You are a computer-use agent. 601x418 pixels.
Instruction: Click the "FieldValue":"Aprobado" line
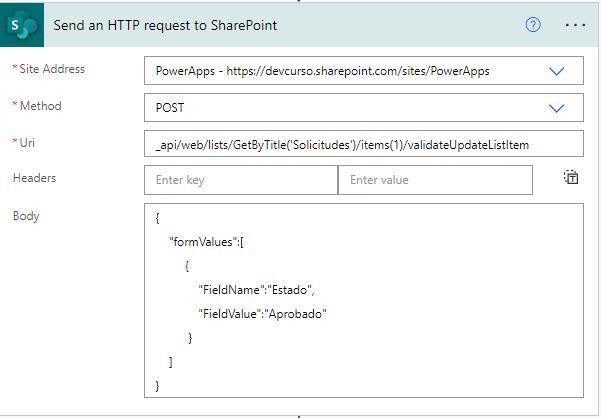262,314
